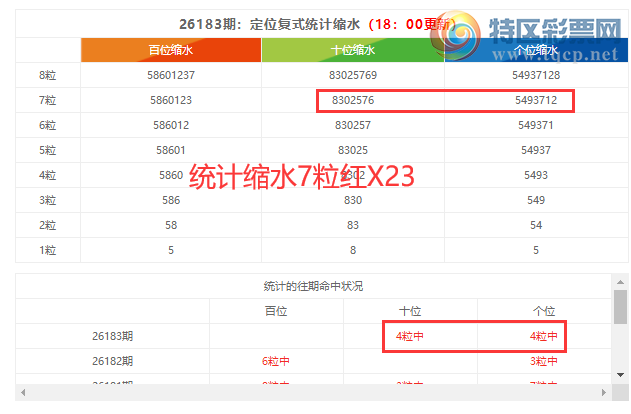Click 十位 4粒中 in the 26183期 row
The height and width of the screenshot is (414, 631).
coord(410,336)
